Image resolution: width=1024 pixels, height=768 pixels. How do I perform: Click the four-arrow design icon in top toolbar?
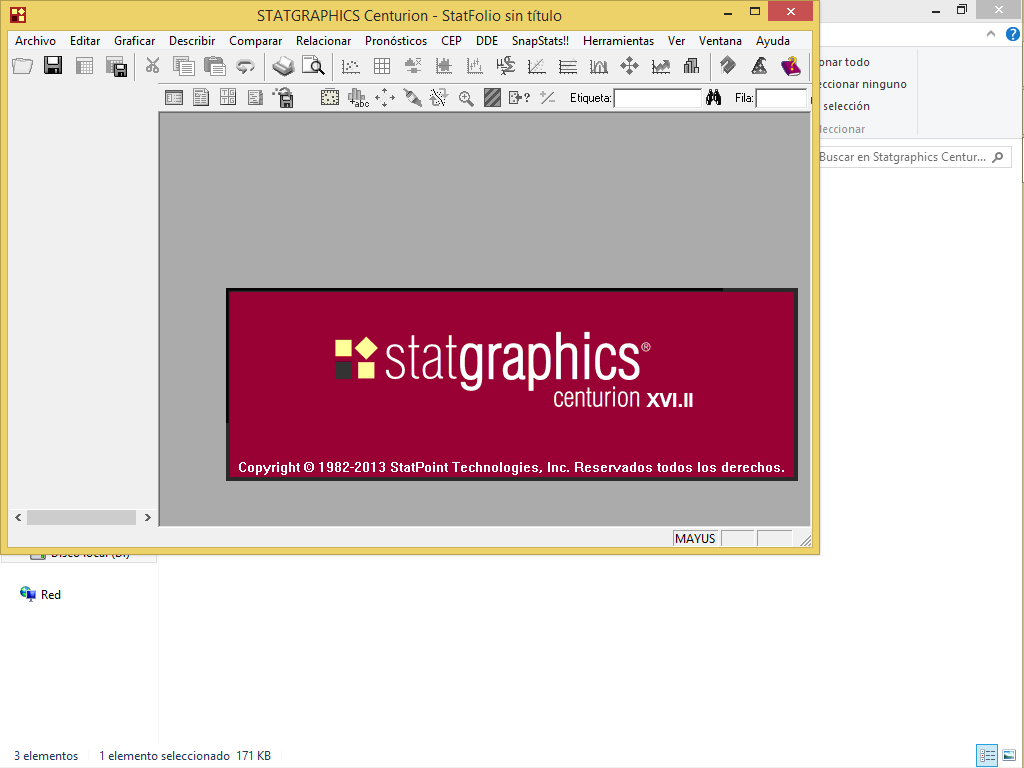[x=630, y=65]
